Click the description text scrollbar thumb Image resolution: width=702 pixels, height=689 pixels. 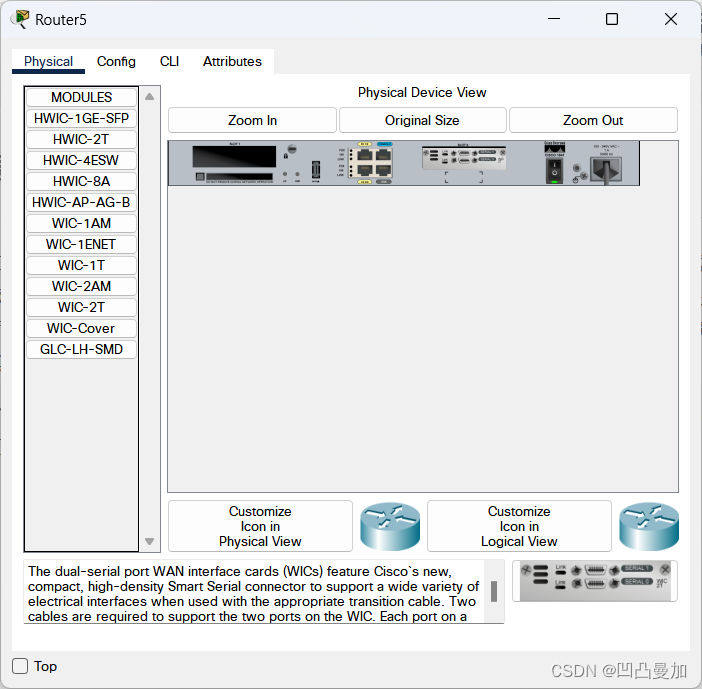[x=494, y=591]
